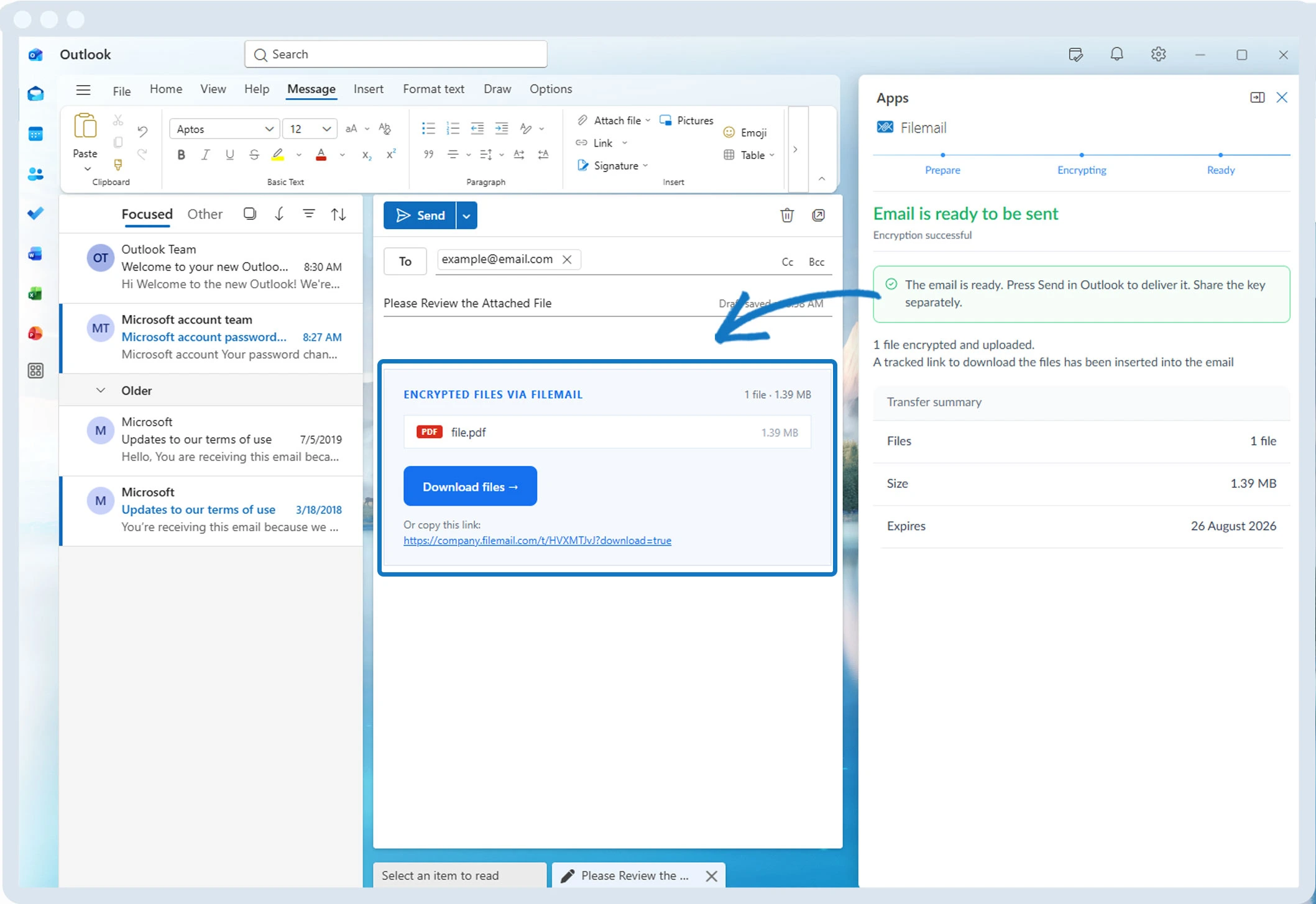
Task: Pop out the message into a new window
Action: point(818,215)
